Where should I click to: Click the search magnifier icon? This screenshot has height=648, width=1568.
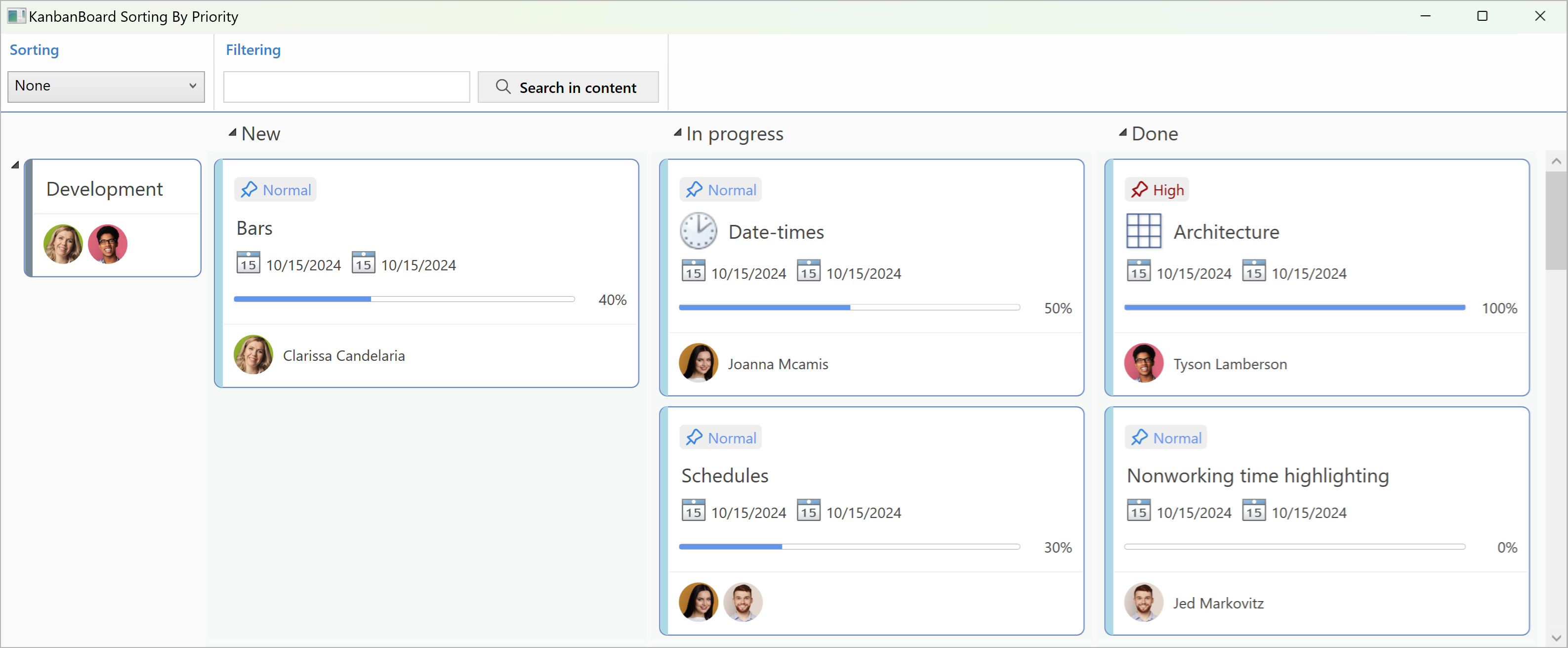click(502, 86)
